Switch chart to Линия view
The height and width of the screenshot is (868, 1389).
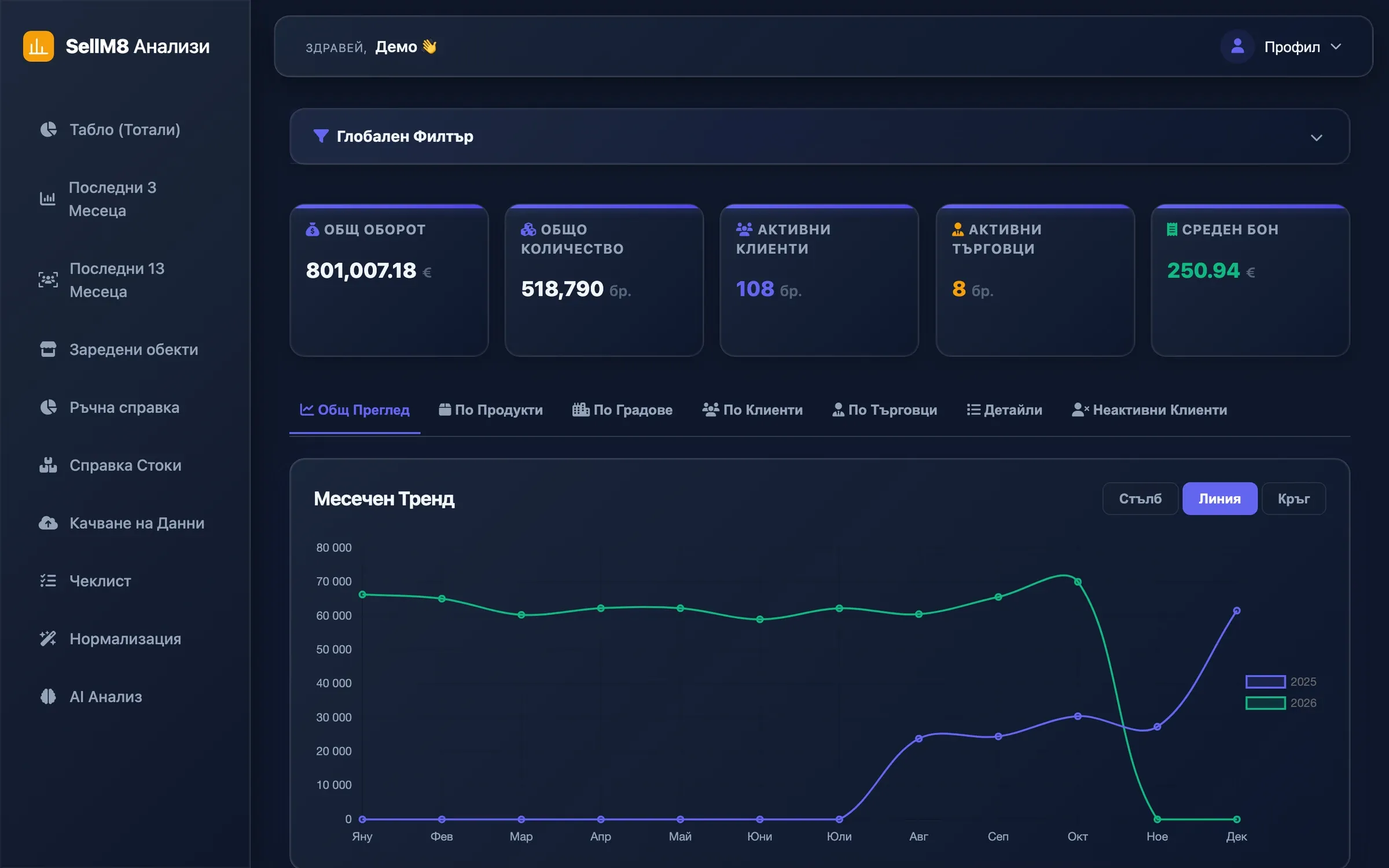1219,498
